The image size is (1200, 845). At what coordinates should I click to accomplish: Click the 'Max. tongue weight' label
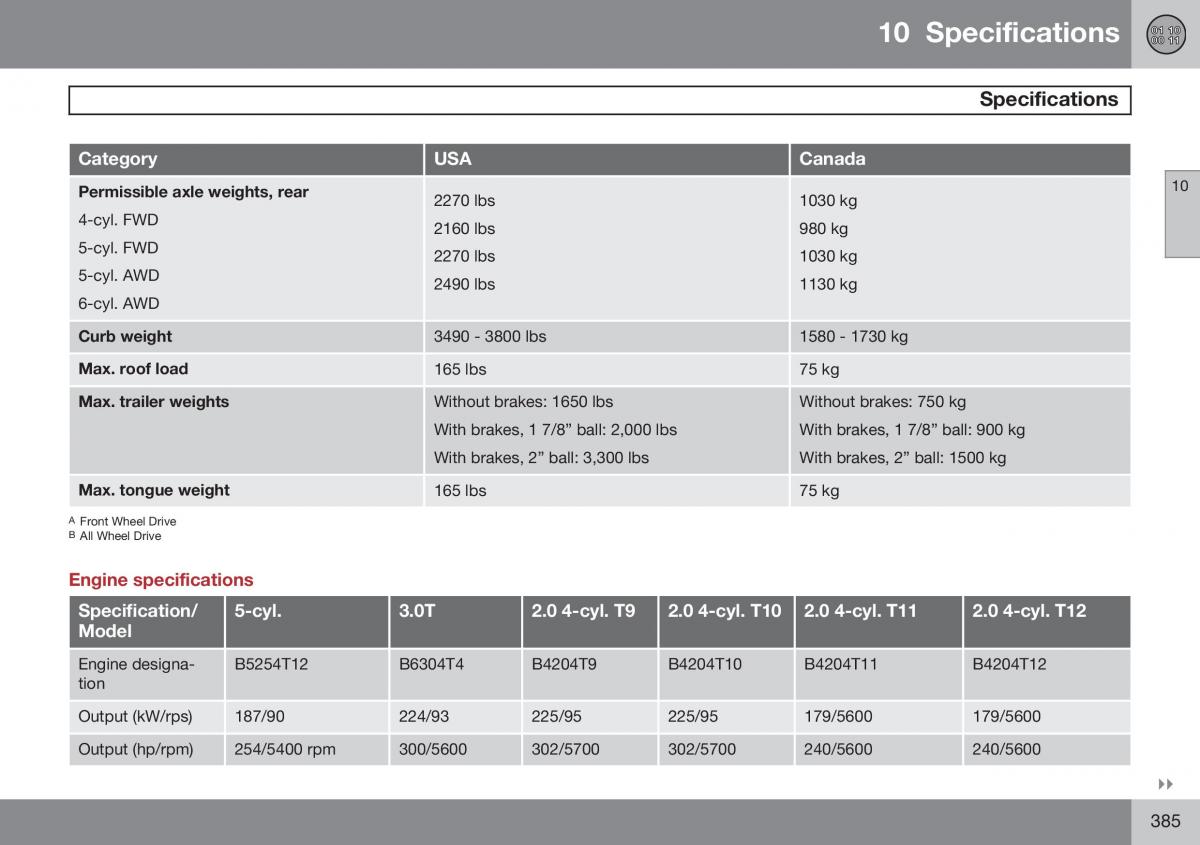[154, 491]
